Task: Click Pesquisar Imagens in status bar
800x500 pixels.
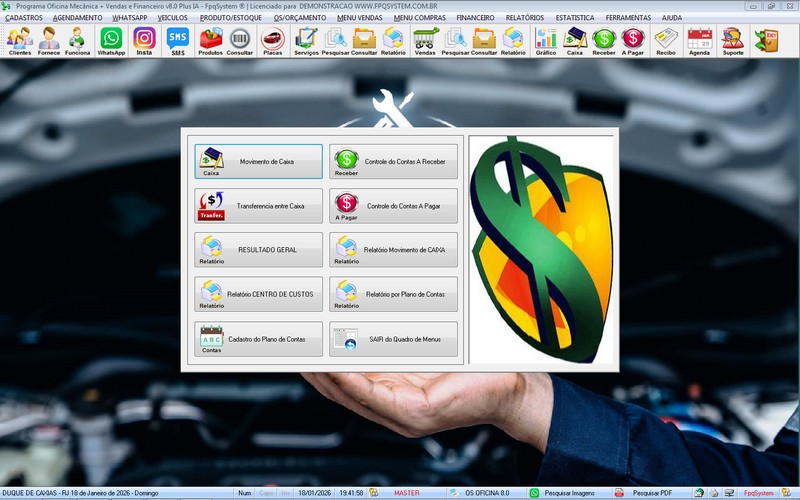Action: click(569, 493)
